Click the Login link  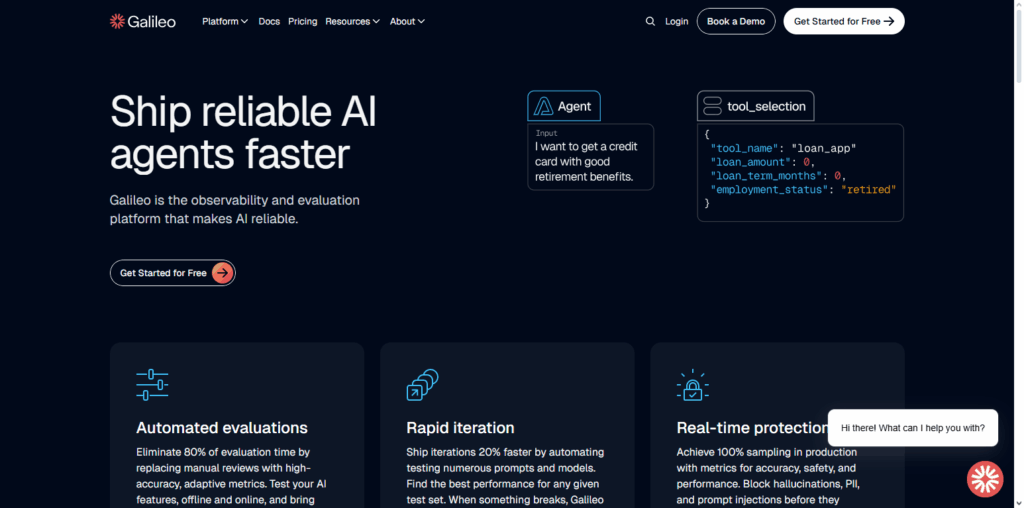click(x=677, y=22)
